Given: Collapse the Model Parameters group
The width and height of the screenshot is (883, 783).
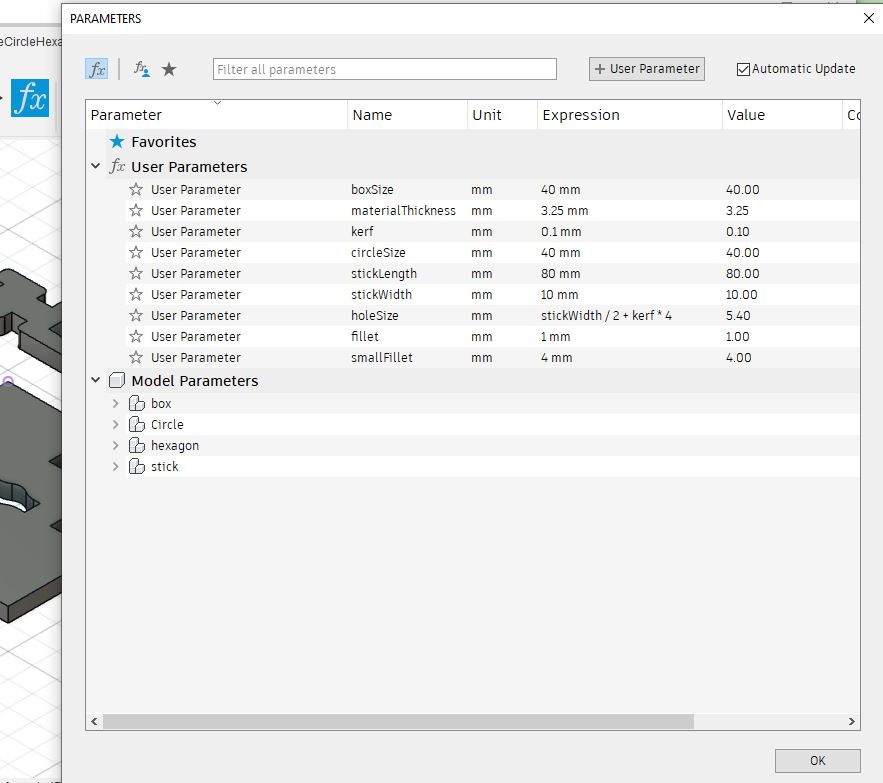Looking at the screenshot, I should pos(96,380).
